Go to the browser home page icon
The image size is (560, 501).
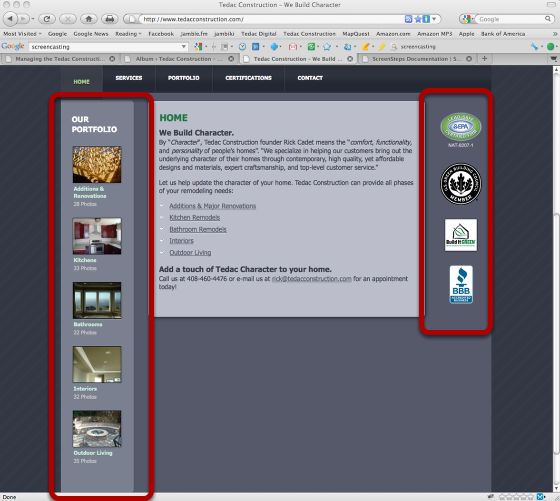point(89,19)
